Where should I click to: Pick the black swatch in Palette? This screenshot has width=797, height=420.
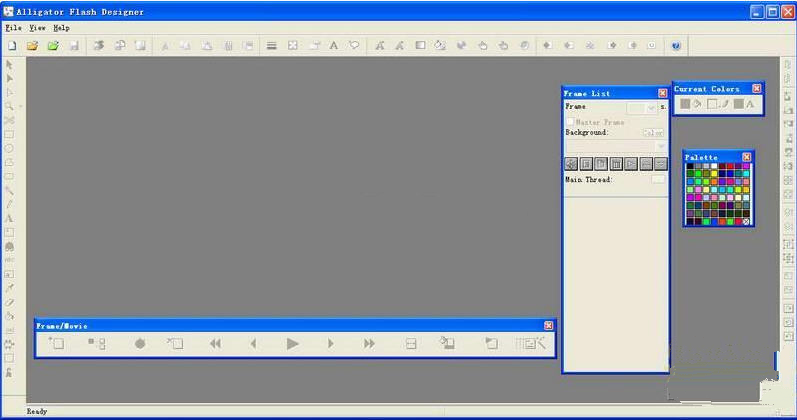[x=690, y=166]
